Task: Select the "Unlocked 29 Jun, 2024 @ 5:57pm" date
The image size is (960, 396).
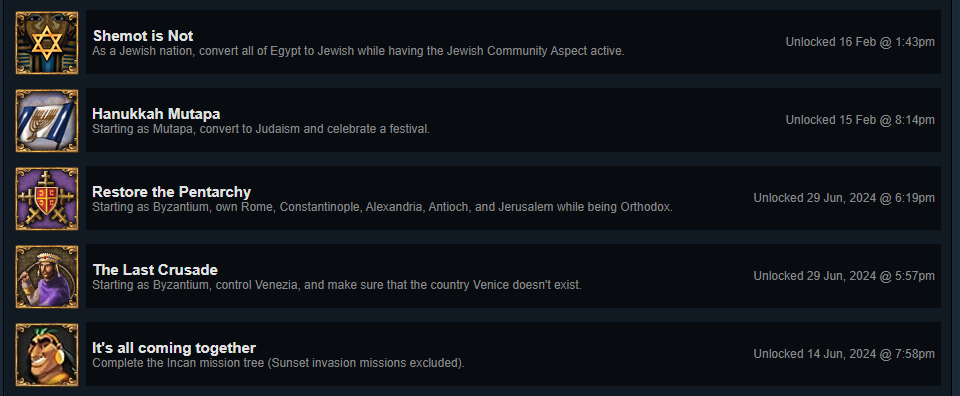Action: tap(844, 277)
